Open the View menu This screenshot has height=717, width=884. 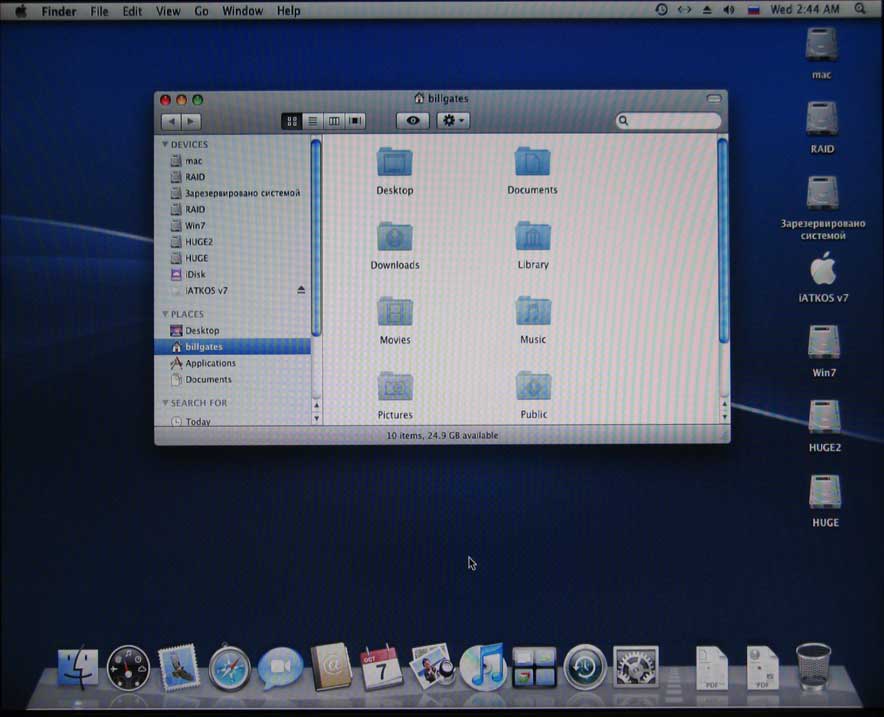[168, 11]
